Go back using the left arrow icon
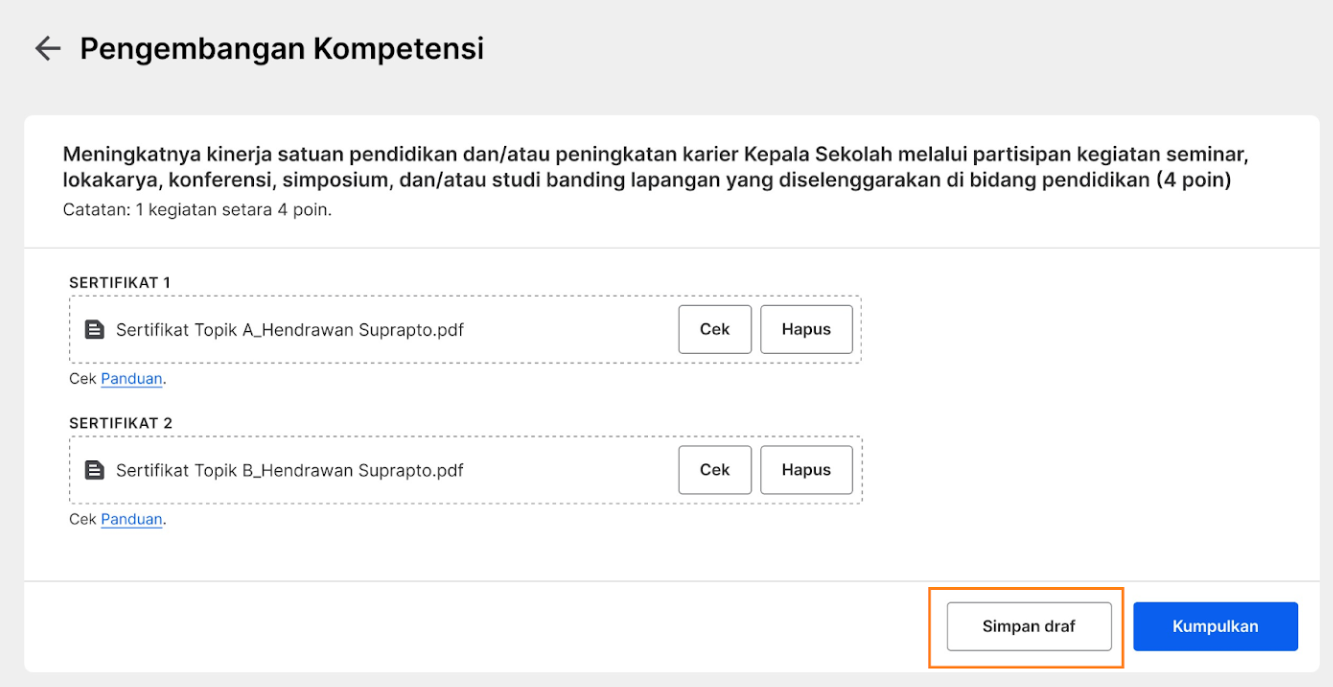Image resolution: width=1333 pixels, height=687 pixels. 47,48
